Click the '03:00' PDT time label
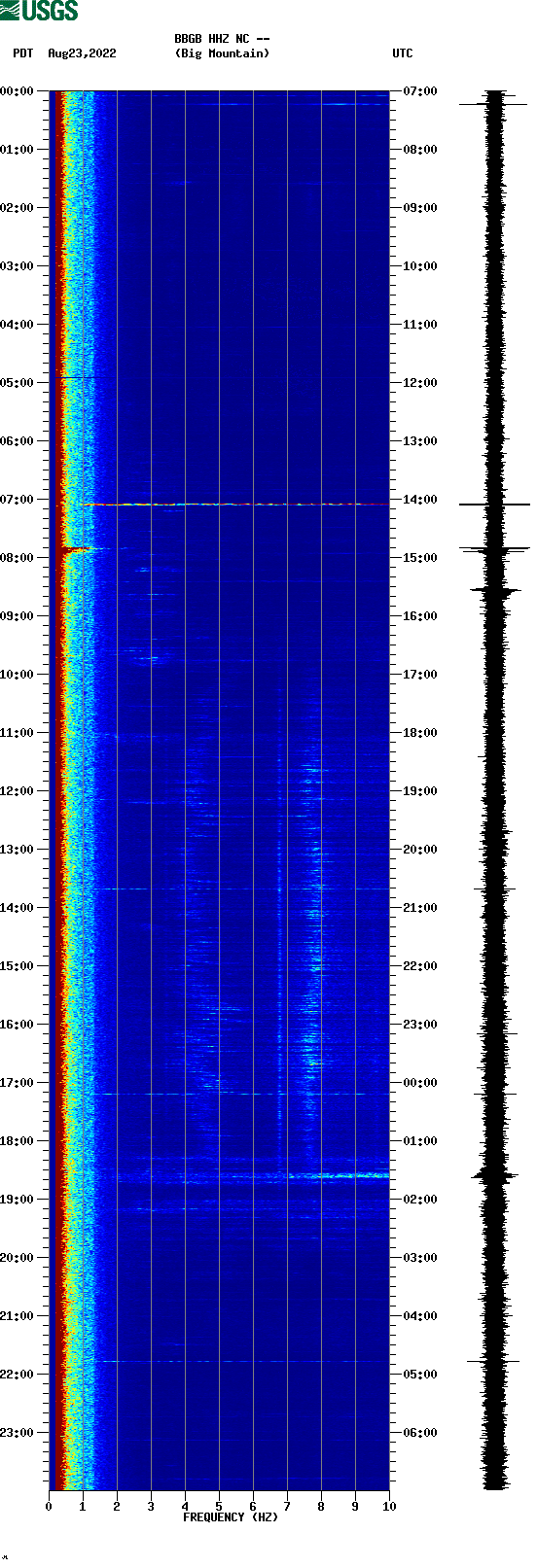Screen dimensions: 537x1568 pyautogui.click(x=17, y=266)
